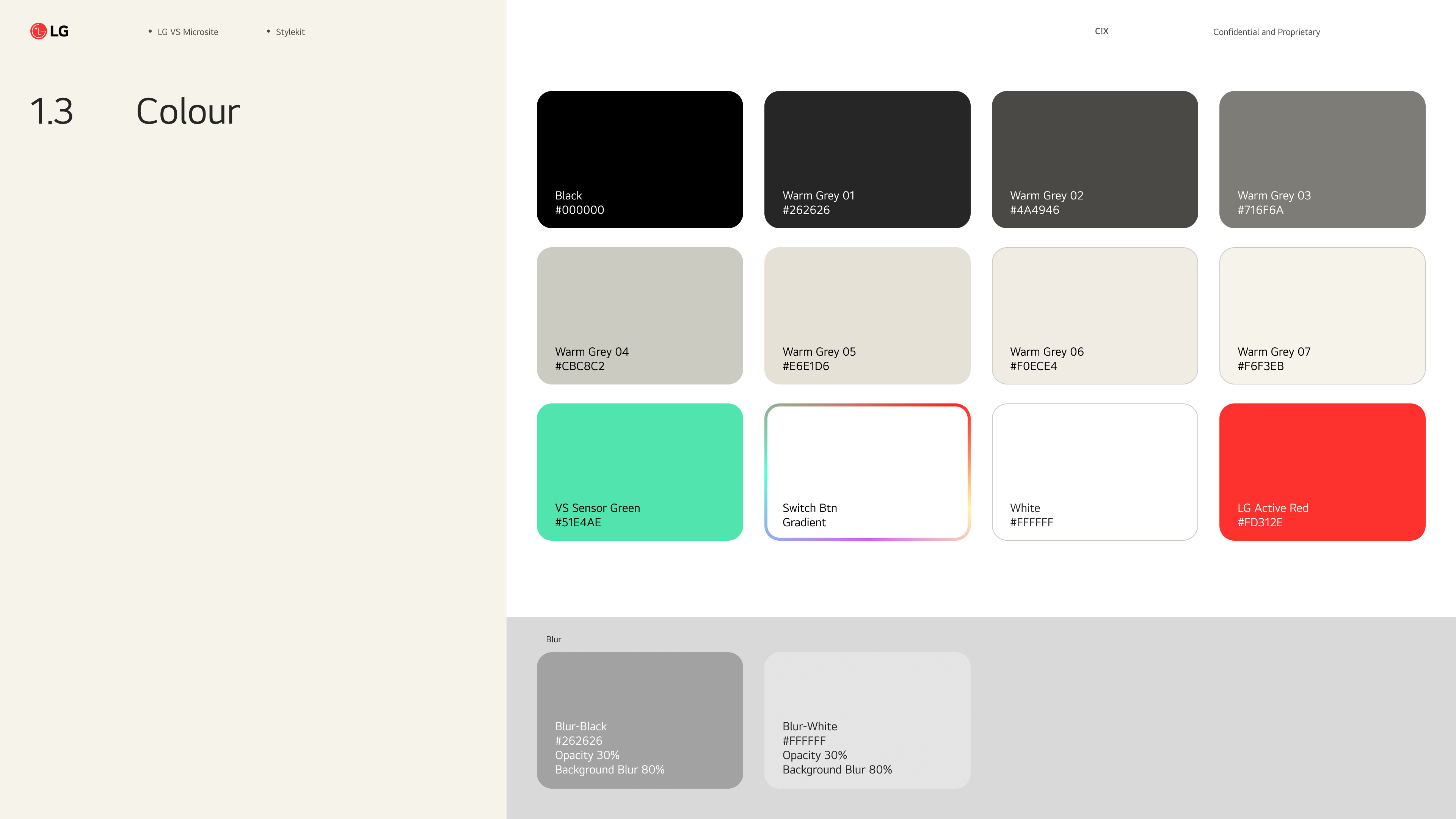Viewport: 1456px width, 819px height.
Task: Pick the White #FFFFFF swatch
Action: pyautogui.click(x=1094, y=471)
